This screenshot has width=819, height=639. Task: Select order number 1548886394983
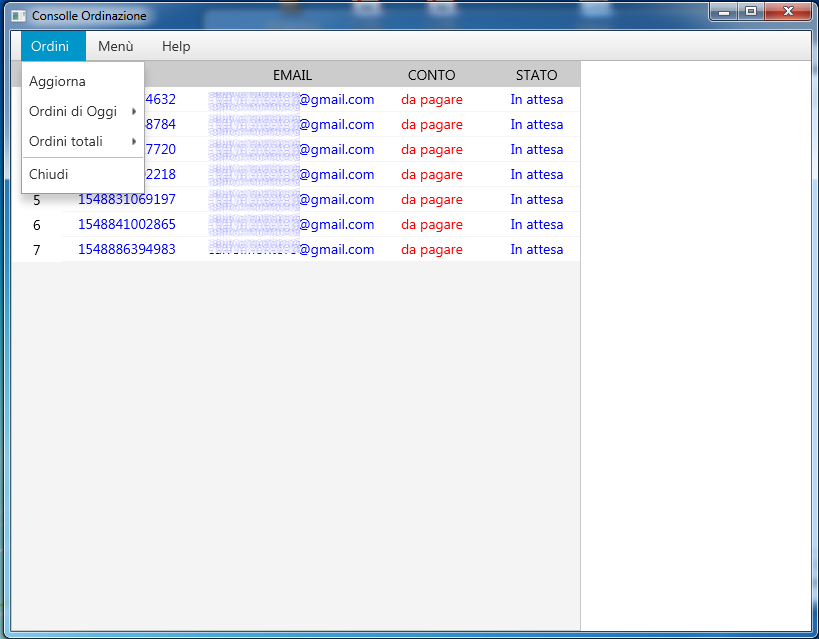click(126, 249)
